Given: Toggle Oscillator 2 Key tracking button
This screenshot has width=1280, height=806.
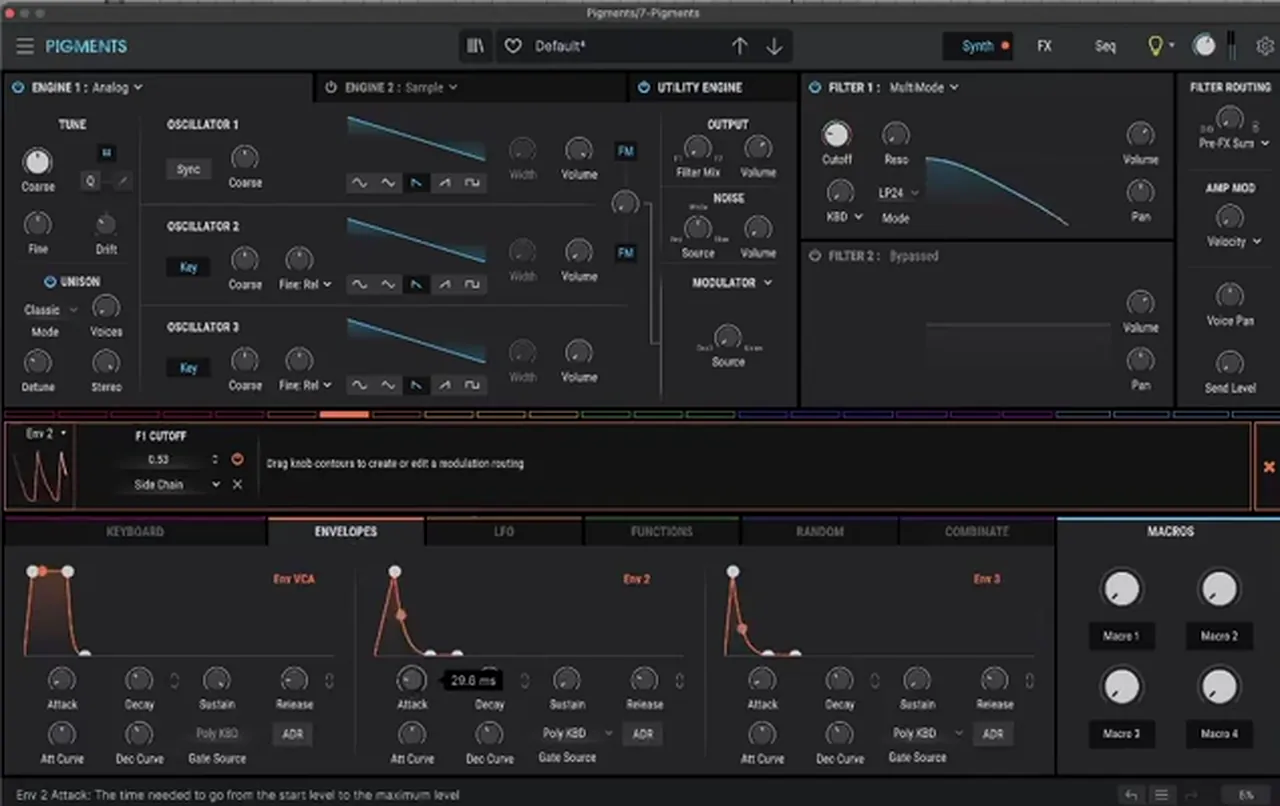Looking at the screenshot, I should (189, 267).
